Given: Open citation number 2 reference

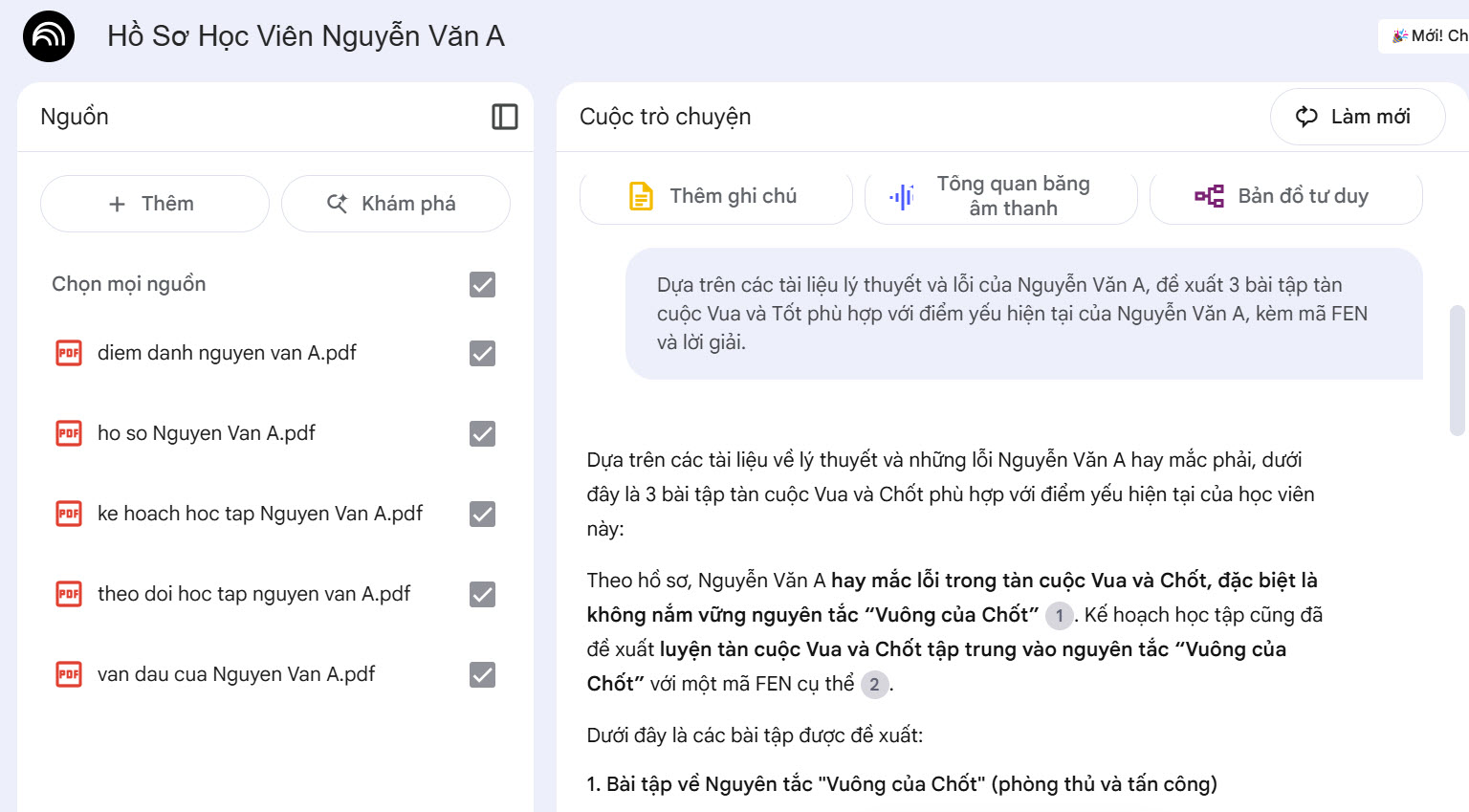Looking at the screenshot, I should [874, 684].
